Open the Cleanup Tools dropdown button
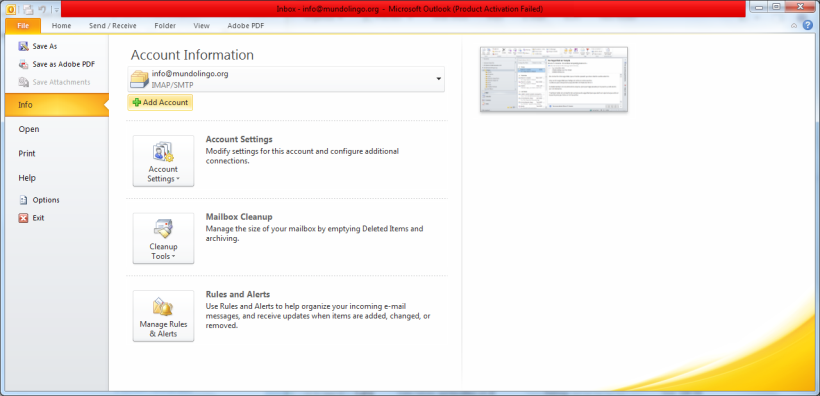Image resolution: width=820 pixels, height=396 pixels. point(163,239)
